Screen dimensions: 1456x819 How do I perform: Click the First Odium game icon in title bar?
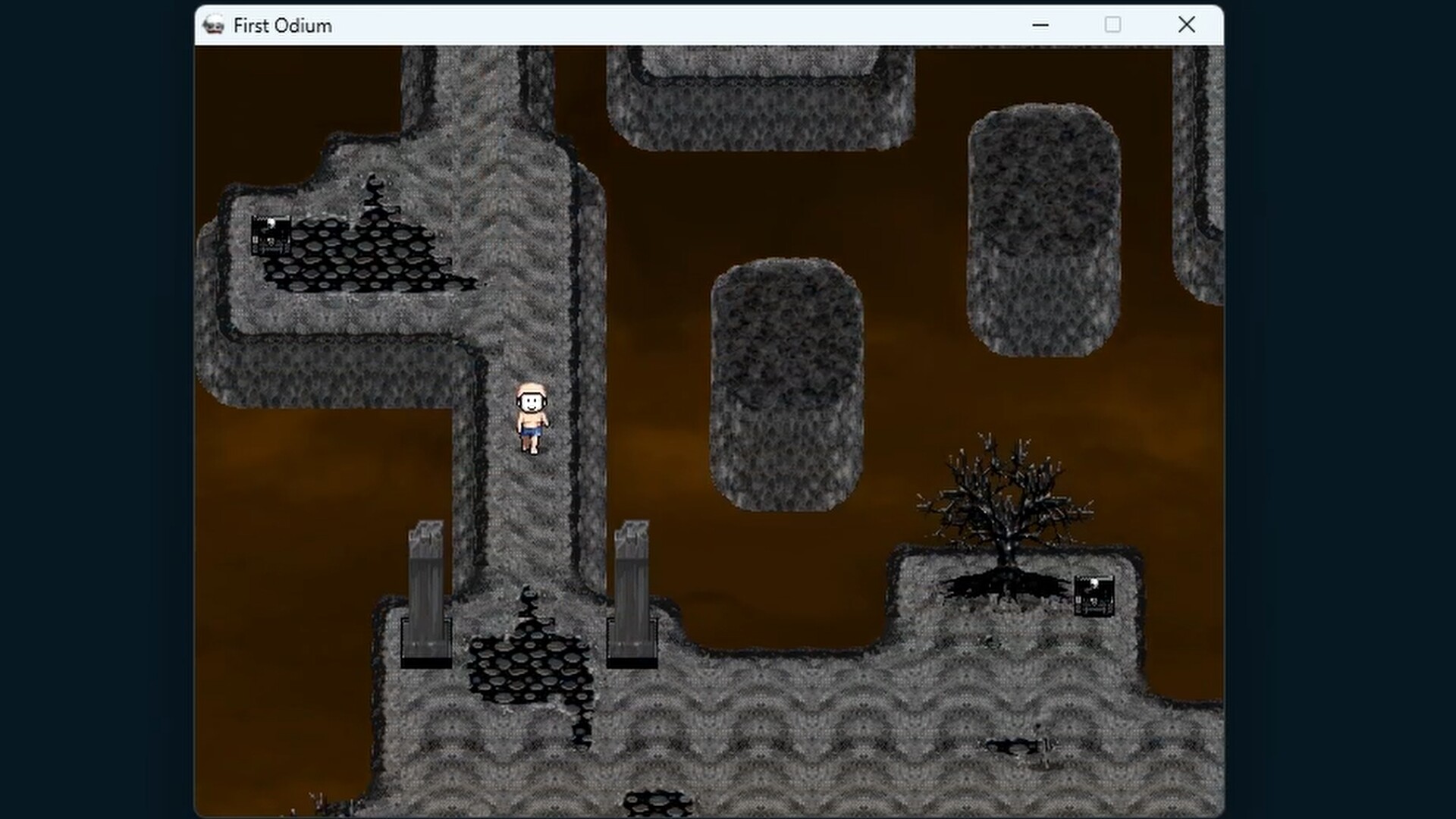pyautogui.click(x=213, y=25)
